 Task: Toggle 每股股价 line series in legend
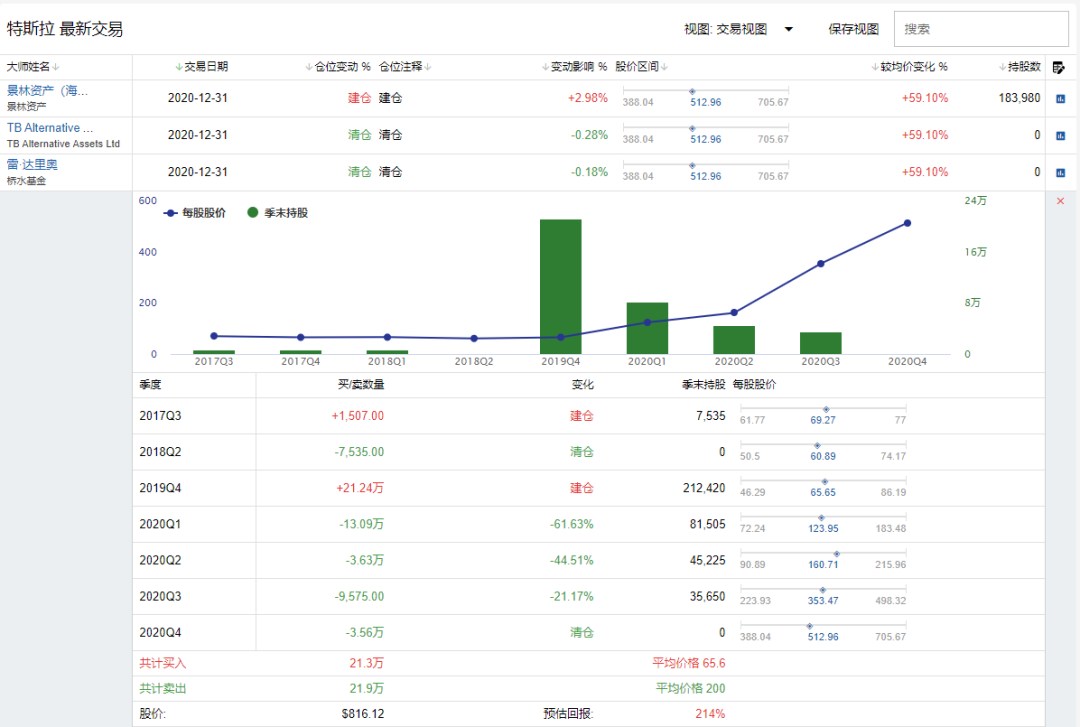coord(194,213)
